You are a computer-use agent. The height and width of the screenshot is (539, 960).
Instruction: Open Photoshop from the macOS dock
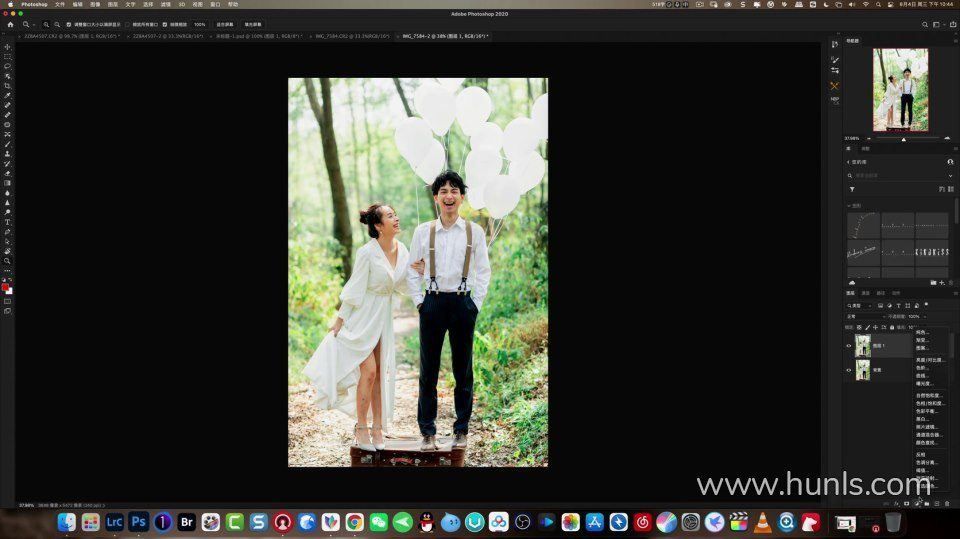tap(138, 522)
